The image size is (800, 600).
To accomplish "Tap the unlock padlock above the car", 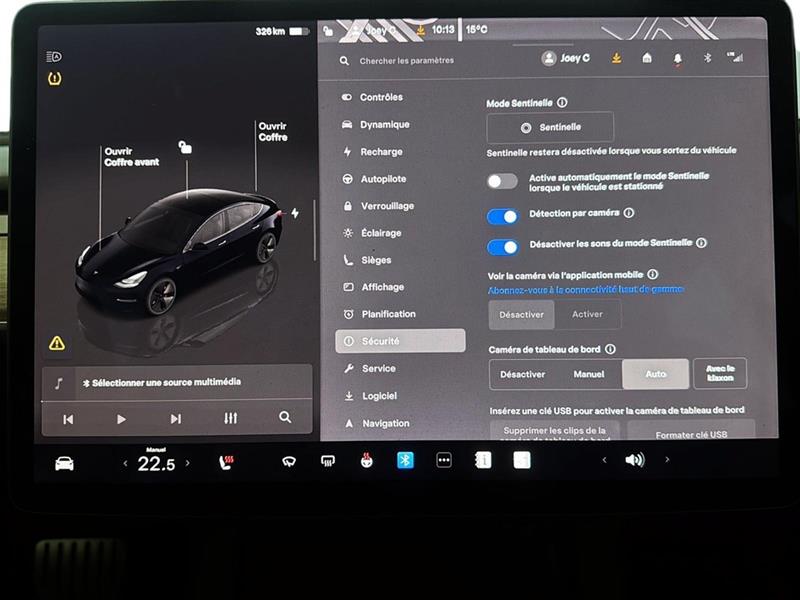I will pyautogui.click(x=185, y=147).
